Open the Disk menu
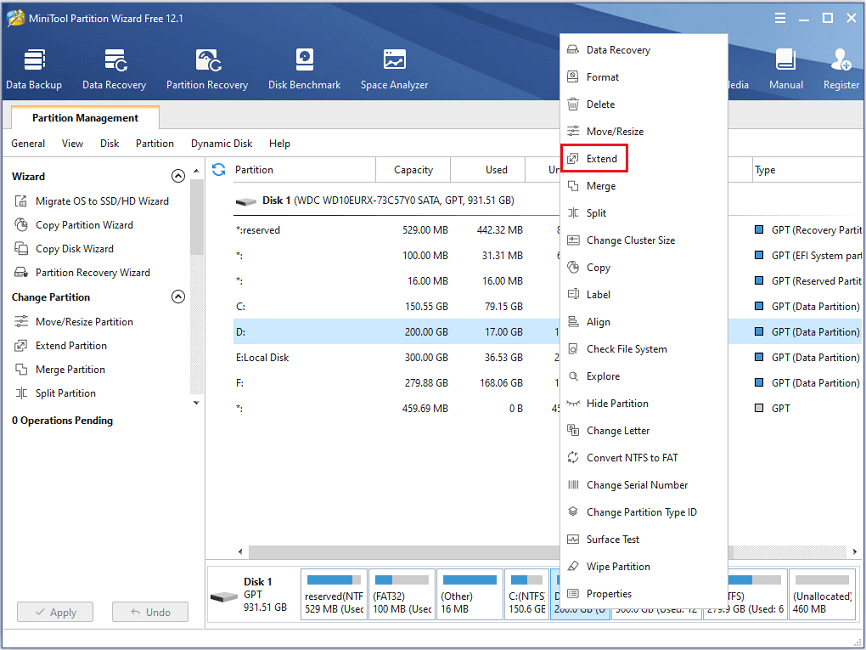866x650 pixels. pos(109,144)
